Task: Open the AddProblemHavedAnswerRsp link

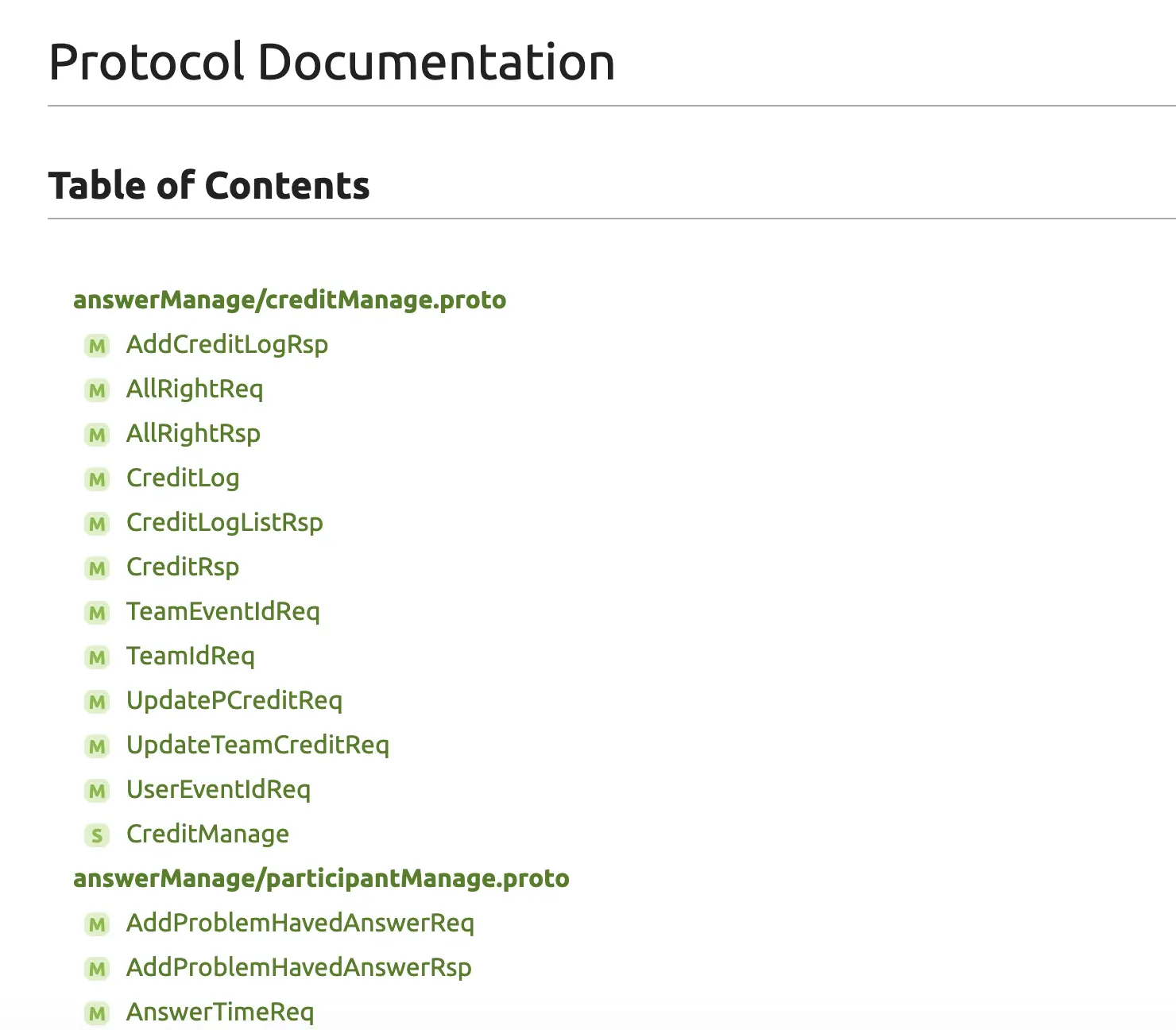Action: coord(299,967)
